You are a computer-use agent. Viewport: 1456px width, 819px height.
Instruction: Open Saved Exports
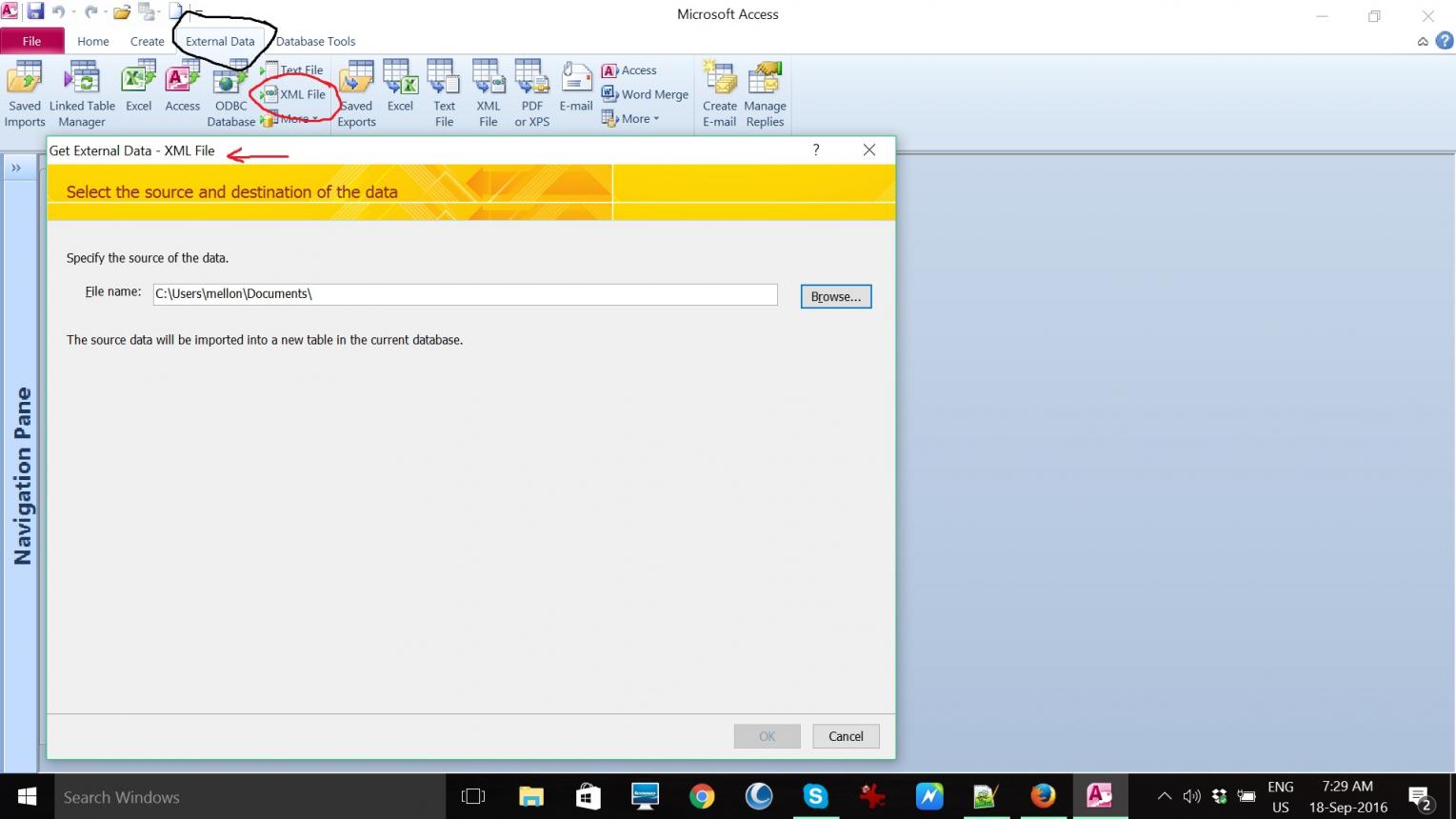(x=356, y=93)
